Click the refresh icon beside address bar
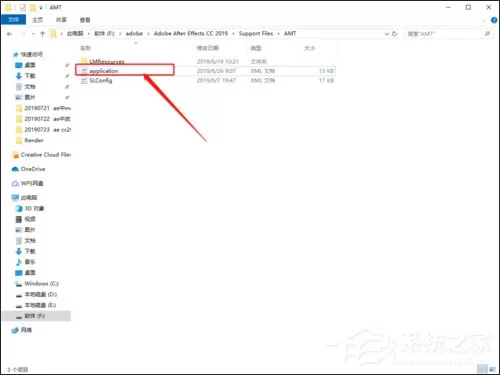Image resolution: width=500 pixels, height=375 pixels. click(x=395, y=34)
